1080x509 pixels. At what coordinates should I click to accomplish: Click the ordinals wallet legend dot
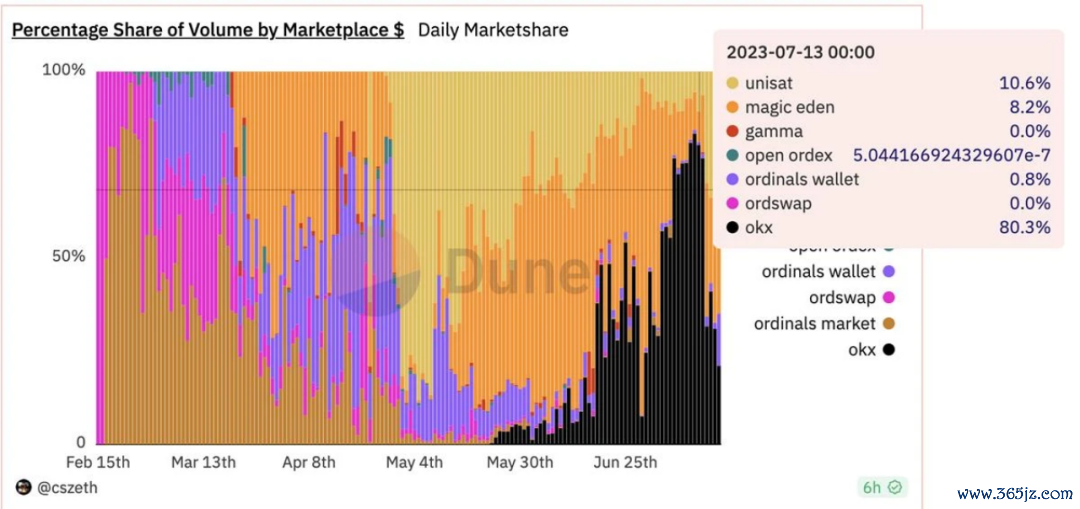point(889,272)
